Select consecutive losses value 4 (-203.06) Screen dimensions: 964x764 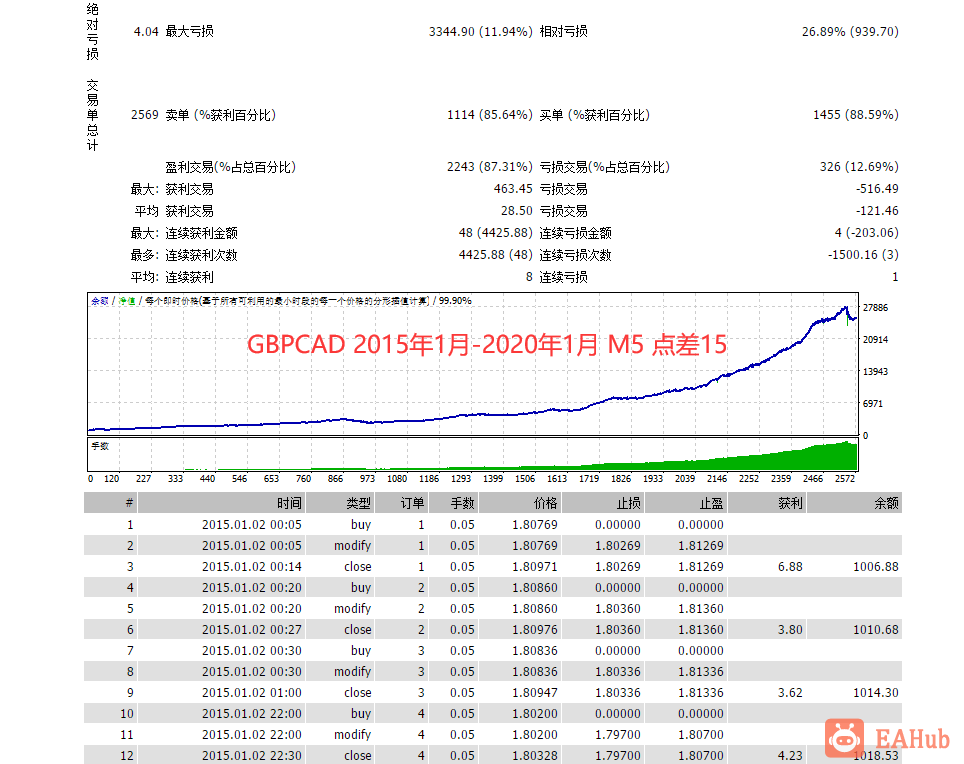pyautogui.click(x=866, y=233)
